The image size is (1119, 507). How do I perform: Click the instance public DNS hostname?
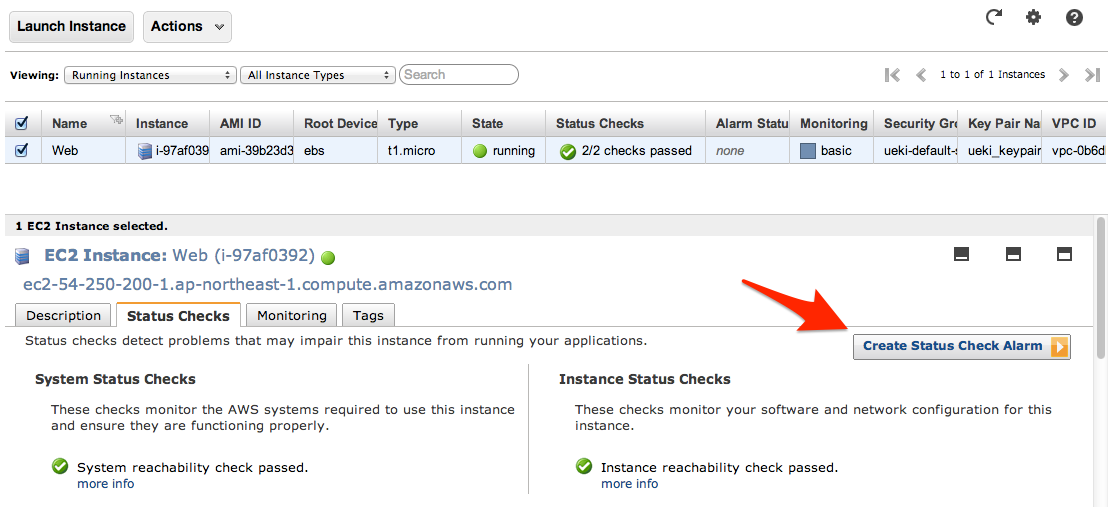point(268,285)
